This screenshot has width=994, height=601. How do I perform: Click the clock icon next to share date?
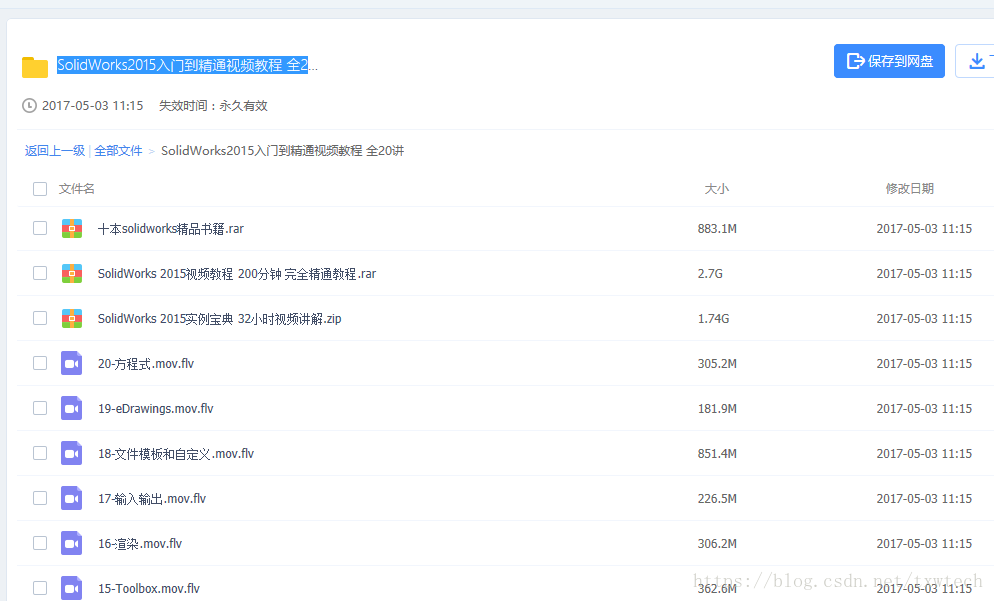coord(29,105)
